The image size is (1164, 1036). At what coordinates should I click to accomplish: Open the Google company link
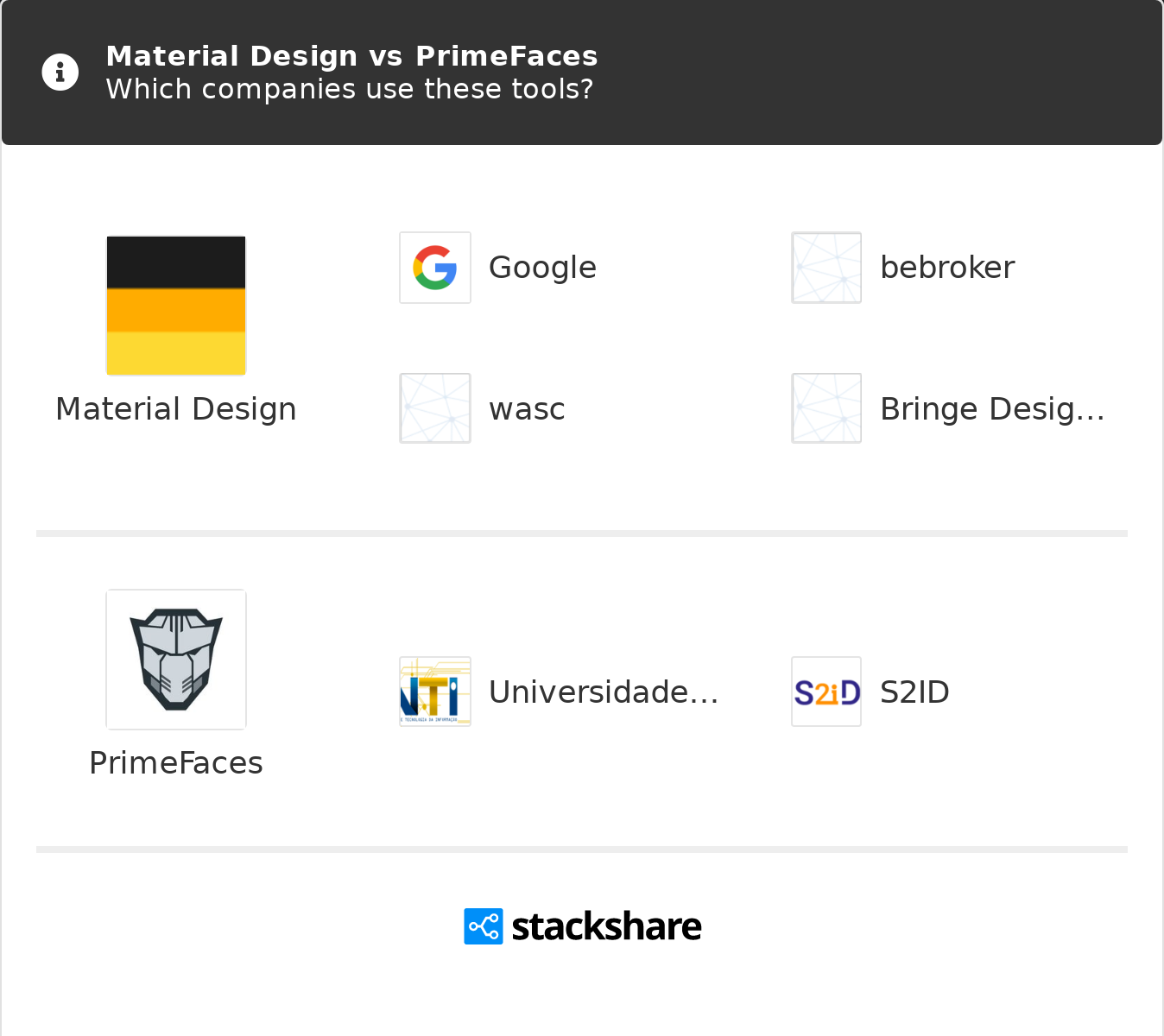542,268
